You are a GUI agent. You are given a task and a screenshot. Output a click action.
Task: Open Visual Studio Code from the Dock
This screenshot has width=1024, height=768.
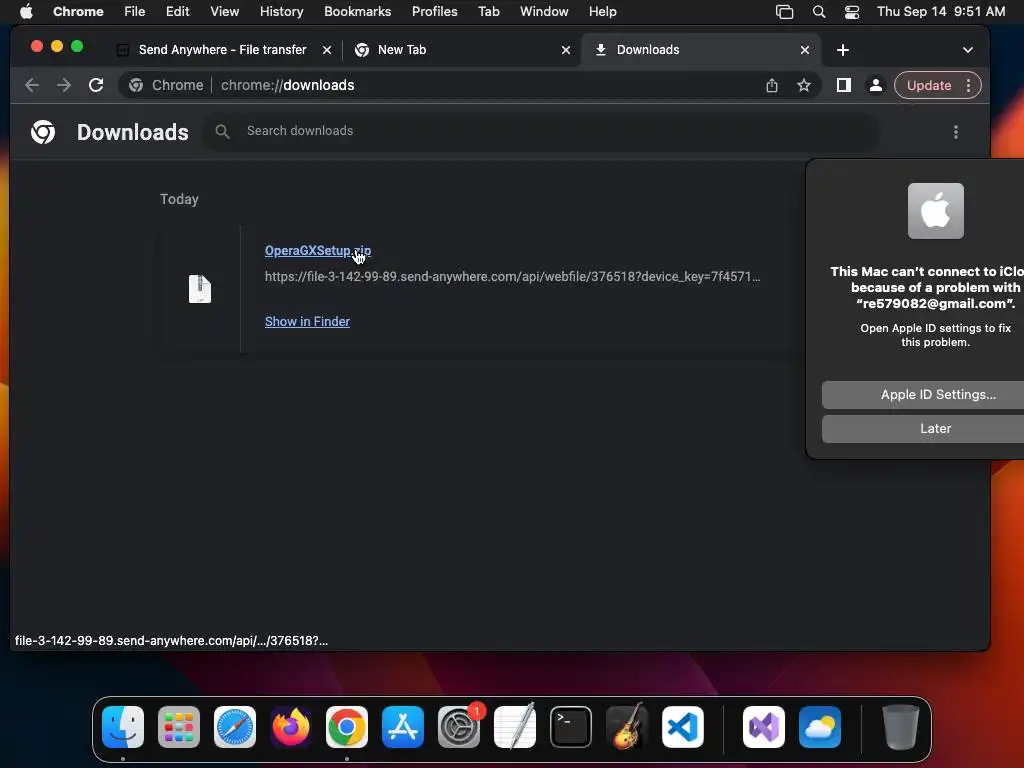coord(683,727)
